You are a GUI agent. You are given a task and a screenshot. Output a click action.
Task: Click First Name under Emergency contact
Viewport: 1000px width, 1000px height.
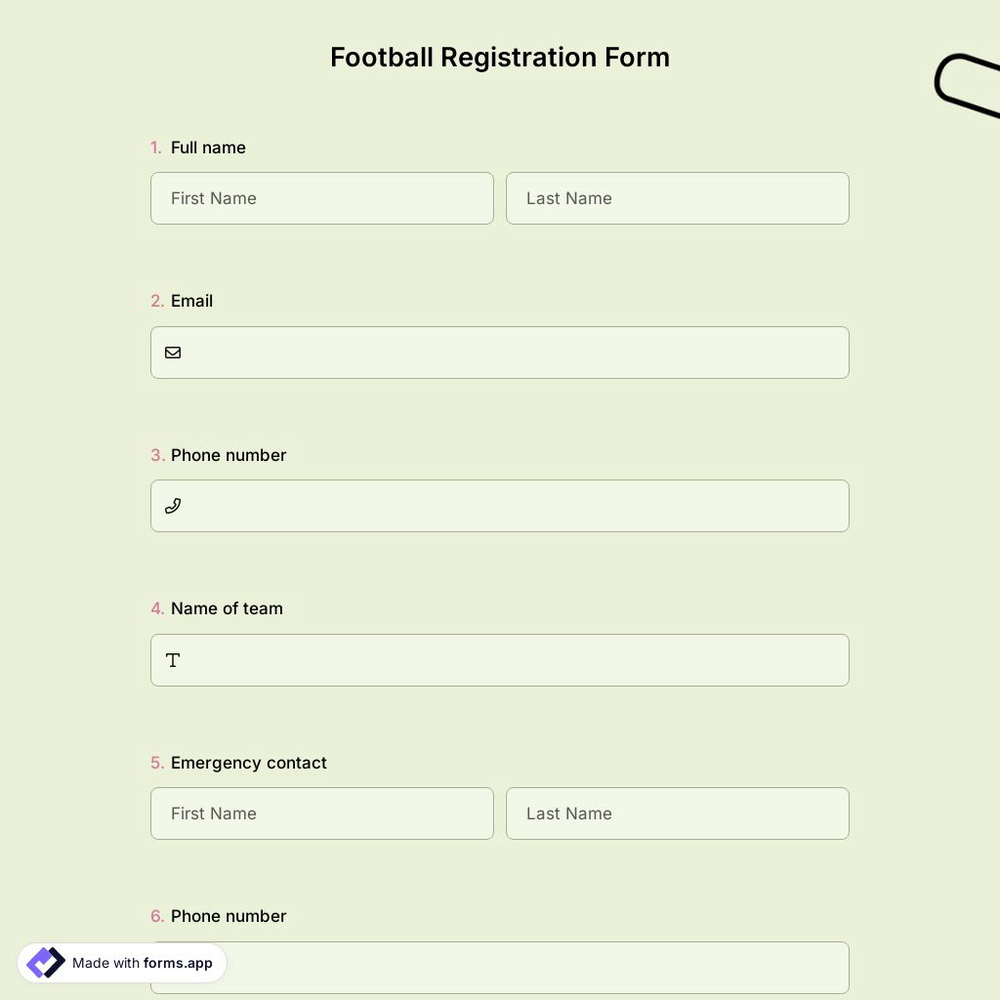tap(322, 813)
